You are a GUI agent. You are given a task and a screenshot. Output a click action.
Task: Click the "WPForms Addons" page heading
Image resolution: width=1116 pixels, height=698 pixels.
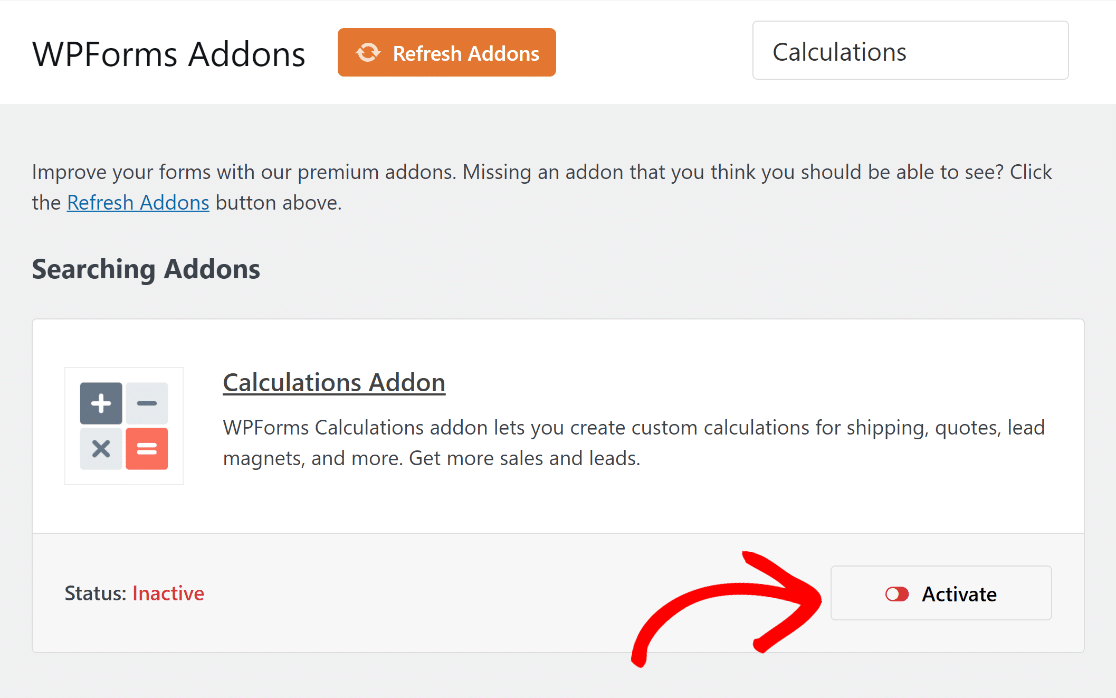click(169, 54)
